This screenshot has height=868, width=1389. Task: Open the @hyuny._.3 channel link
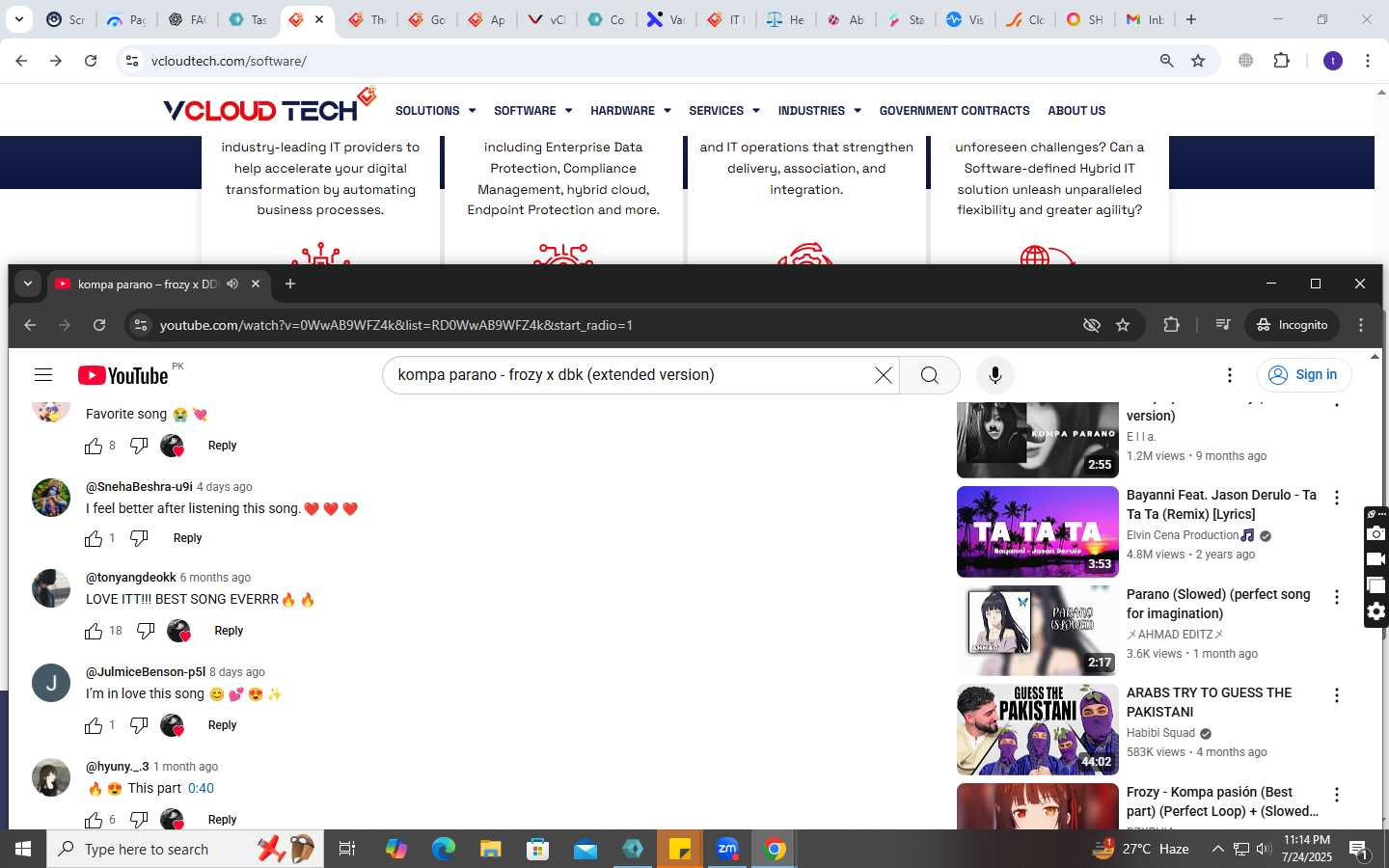pos(117,767)
